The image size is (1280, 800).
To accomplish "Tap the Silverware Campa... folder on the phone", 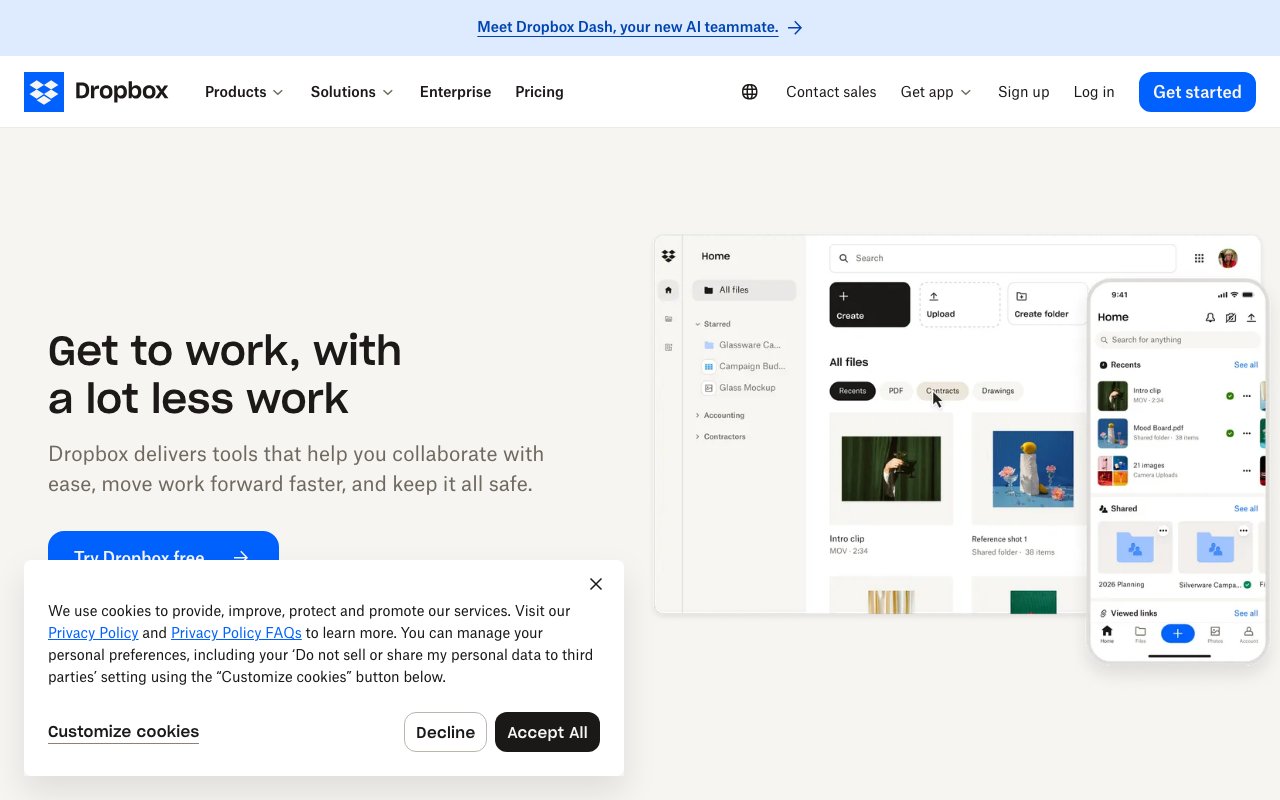I will tap(1215, 547).
